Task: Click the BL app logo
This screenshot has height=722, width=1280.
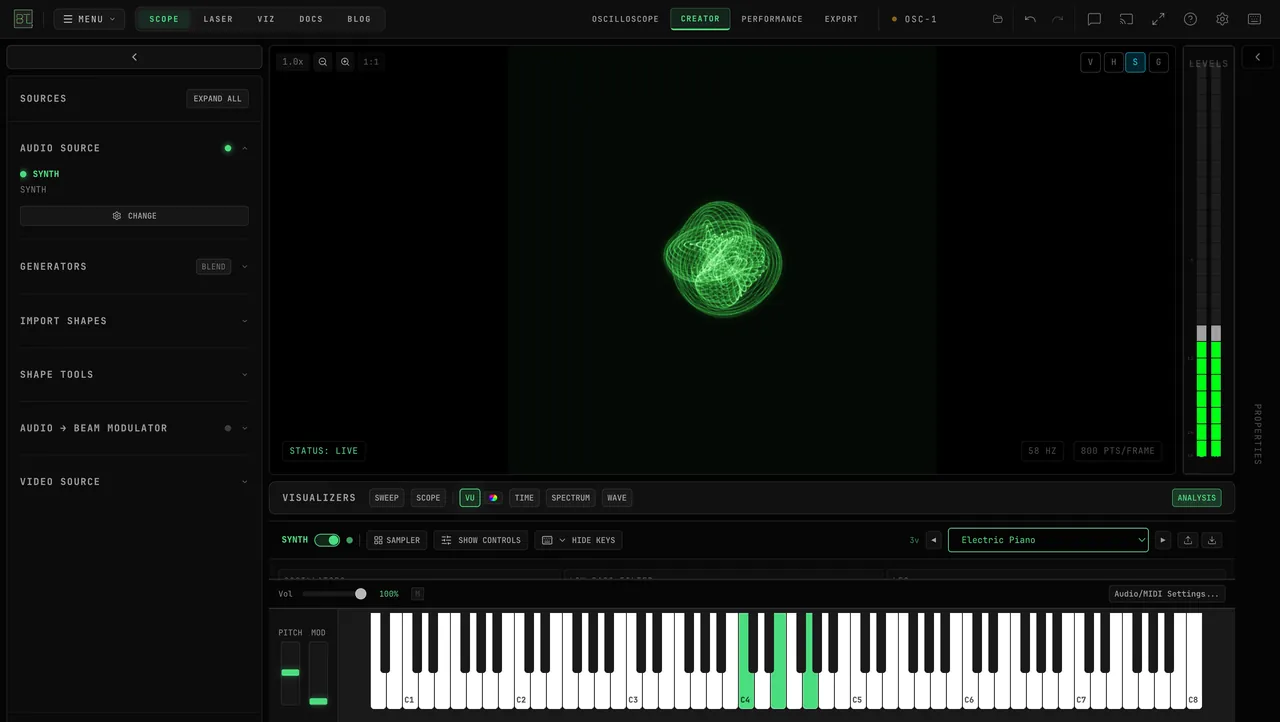Action: click(23, 19)
